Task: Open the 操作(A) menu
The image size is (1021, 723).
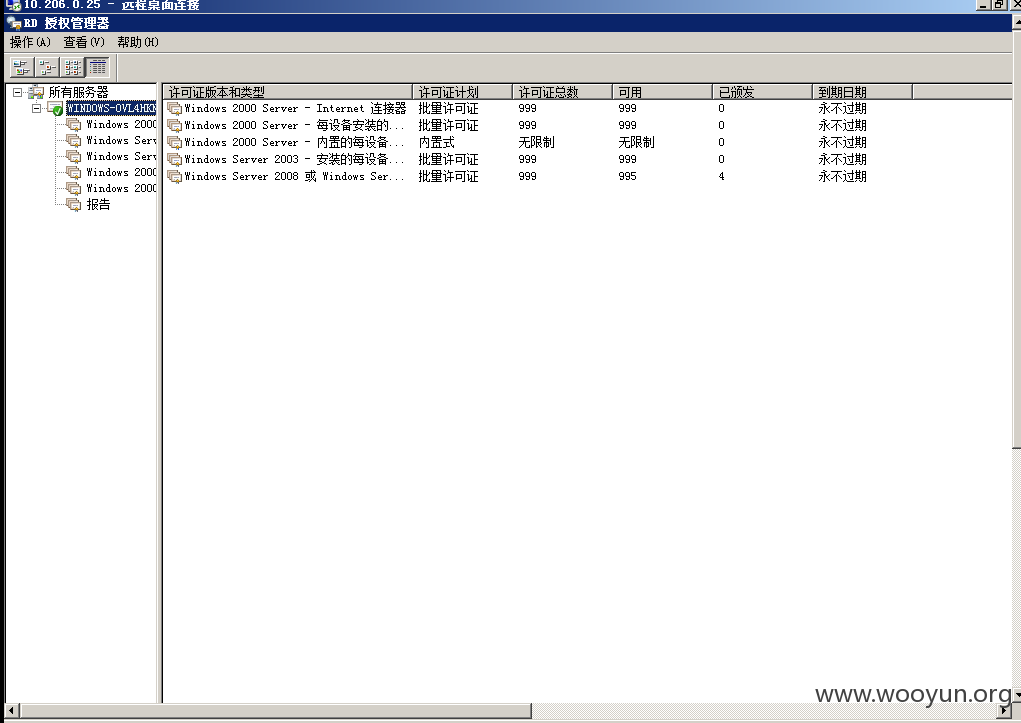Action: [x=30, y=42]
